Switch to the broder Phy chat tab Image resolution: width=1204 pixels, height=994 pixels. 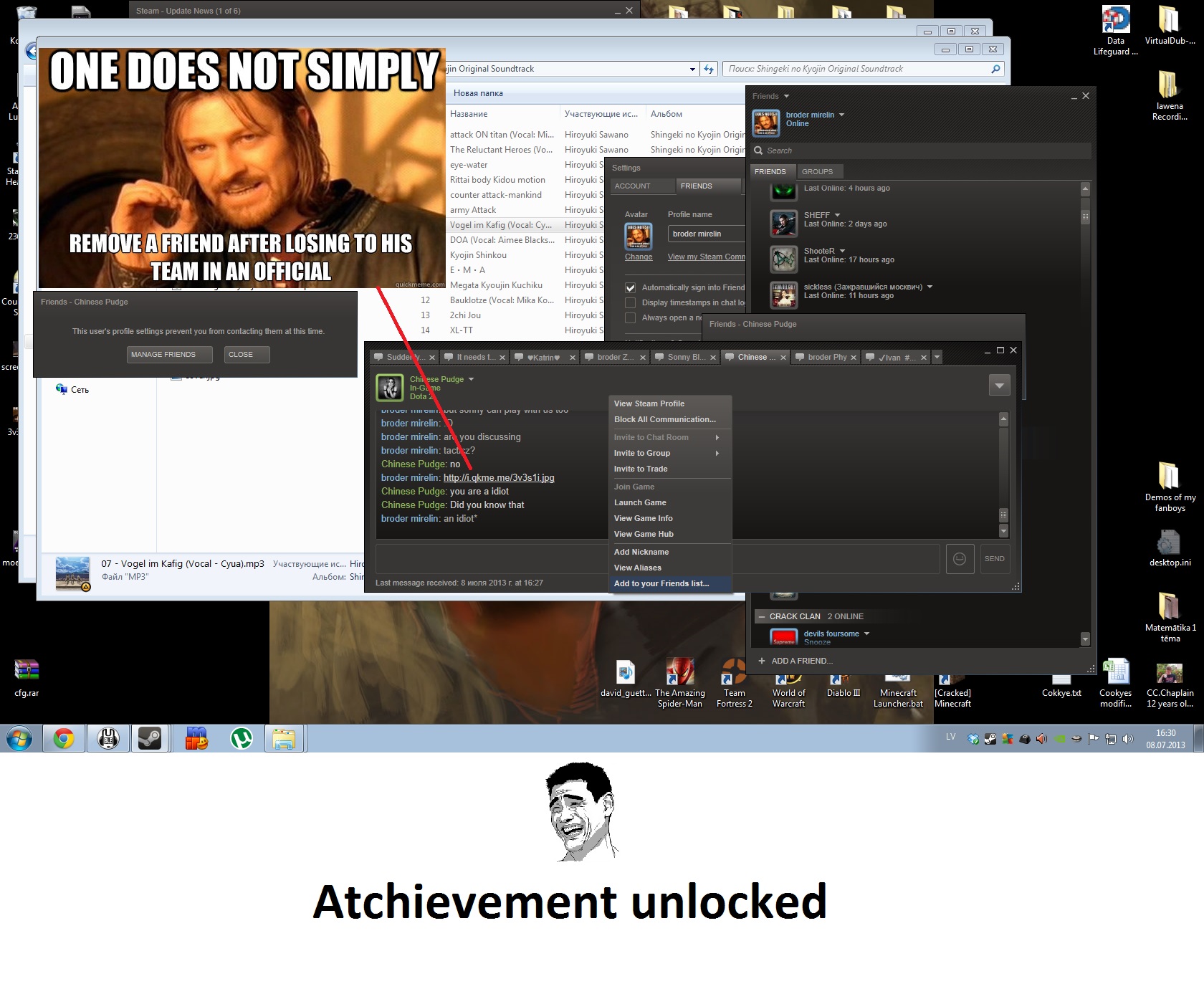826,357
